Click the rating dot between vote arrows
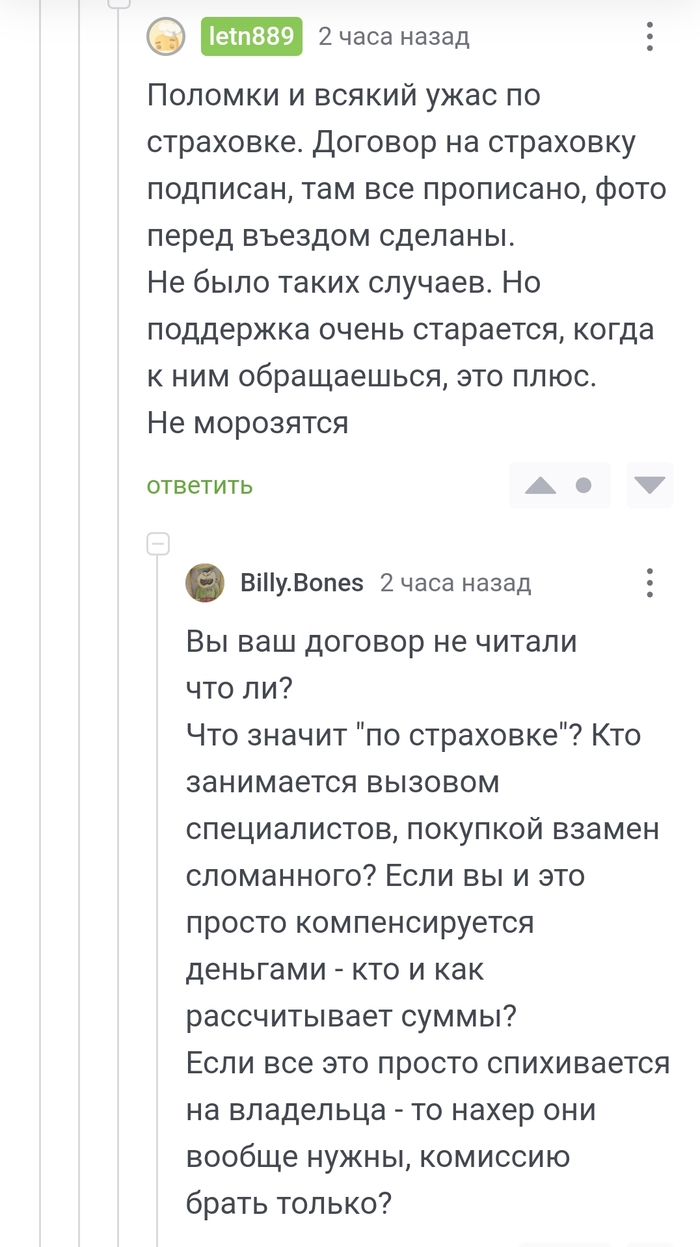700x1247 pixels. coord(584,486)
